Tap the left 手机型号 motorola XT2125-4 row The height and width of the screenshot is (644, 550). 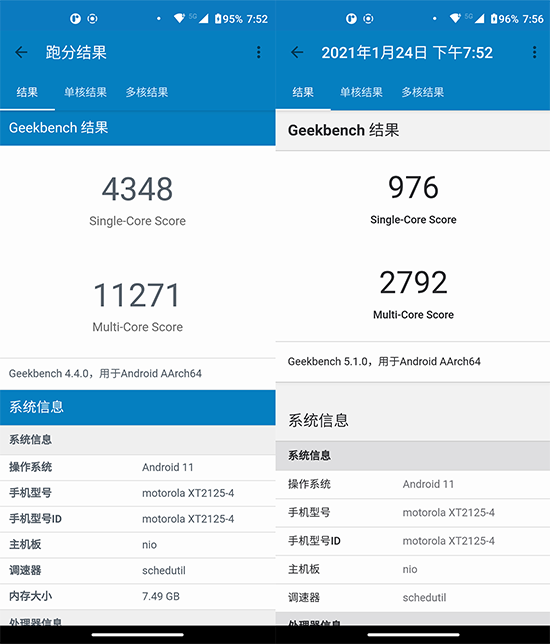(x=138, y=493)
